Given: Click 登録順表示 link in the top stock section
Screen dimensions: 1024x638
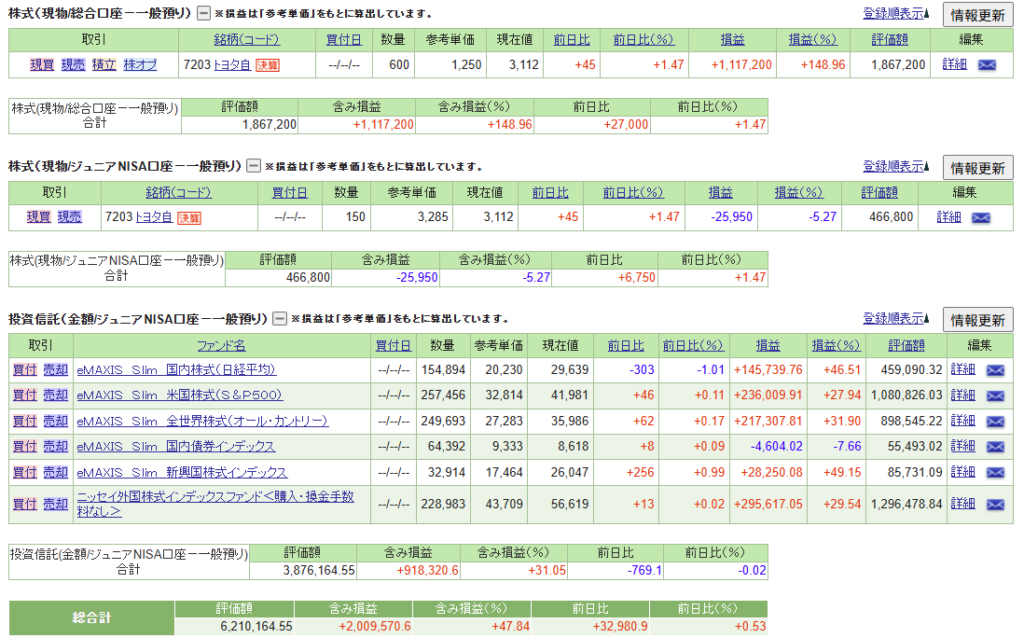Looking at the screenshot, I should (896, 14).
